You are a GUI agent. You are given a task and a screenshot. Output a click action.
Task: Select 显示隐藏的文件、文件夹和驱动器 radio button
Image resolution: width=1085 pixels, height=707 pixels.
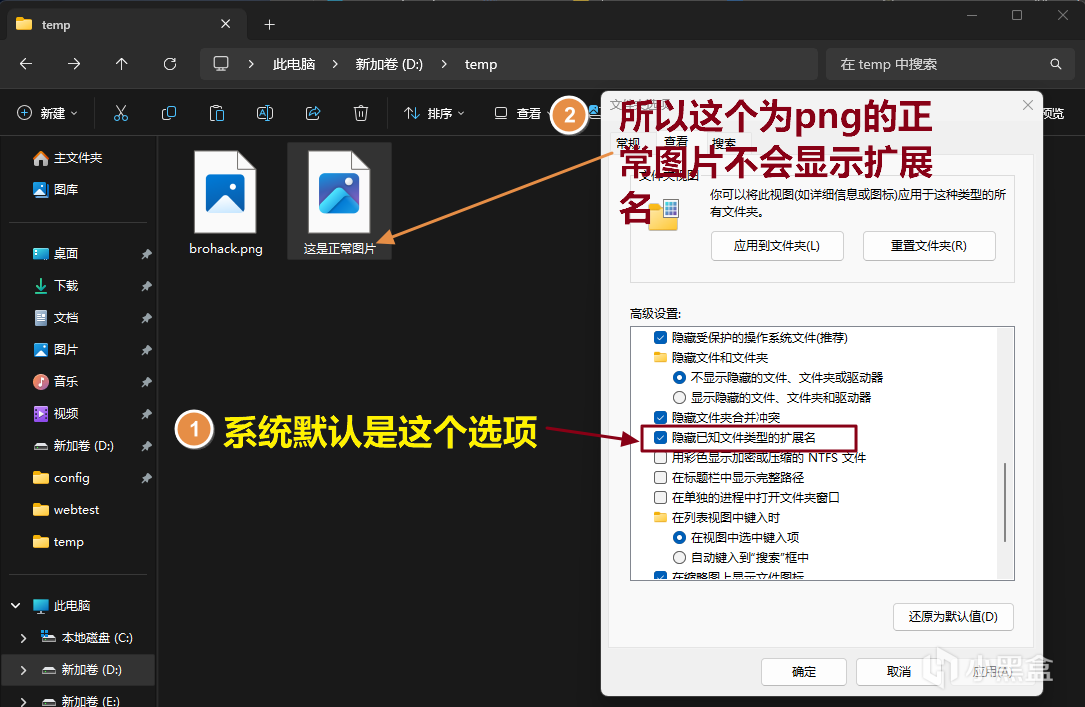[680, 397]
